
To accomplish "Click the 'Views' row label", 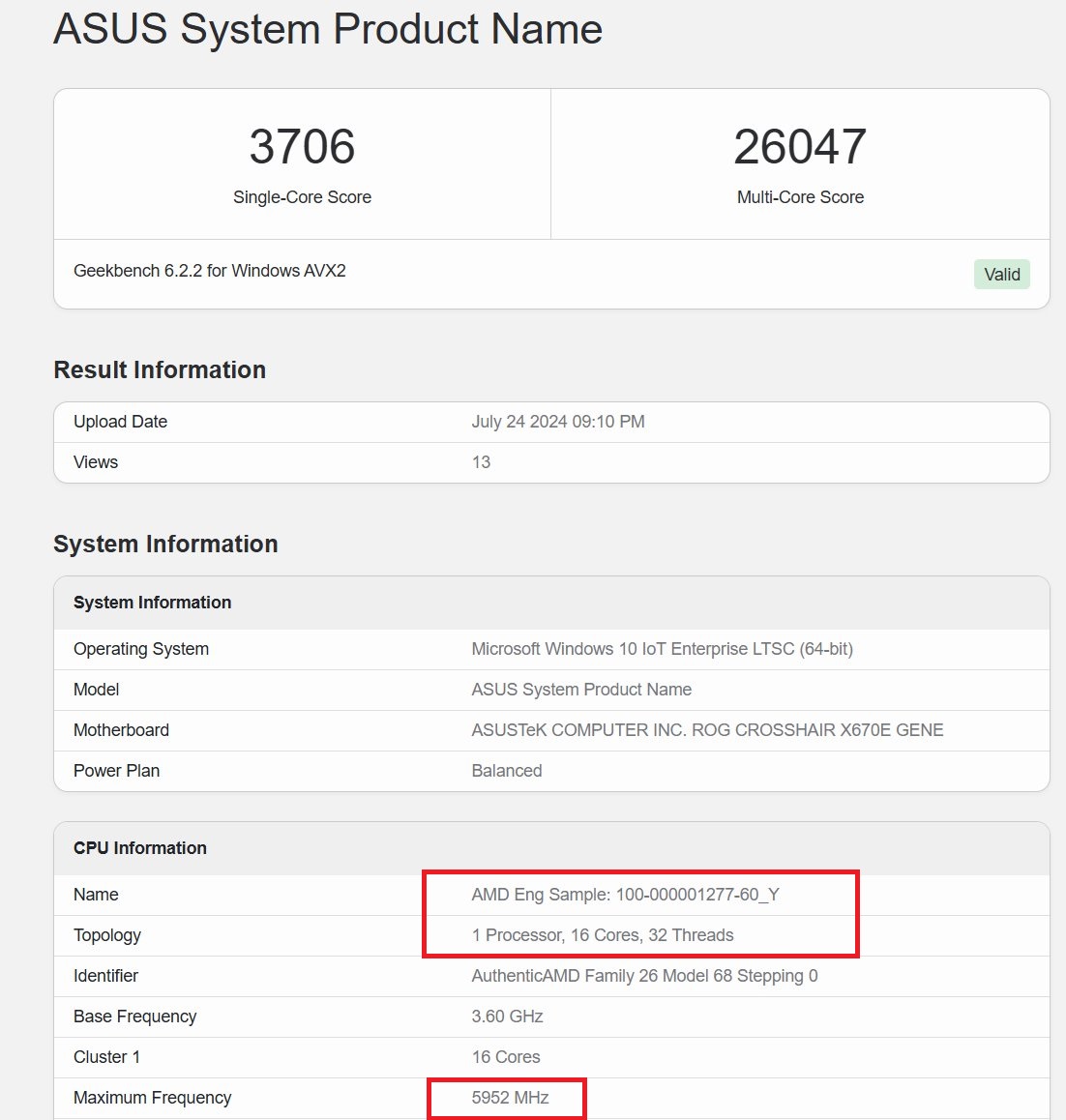I will 96,462.
